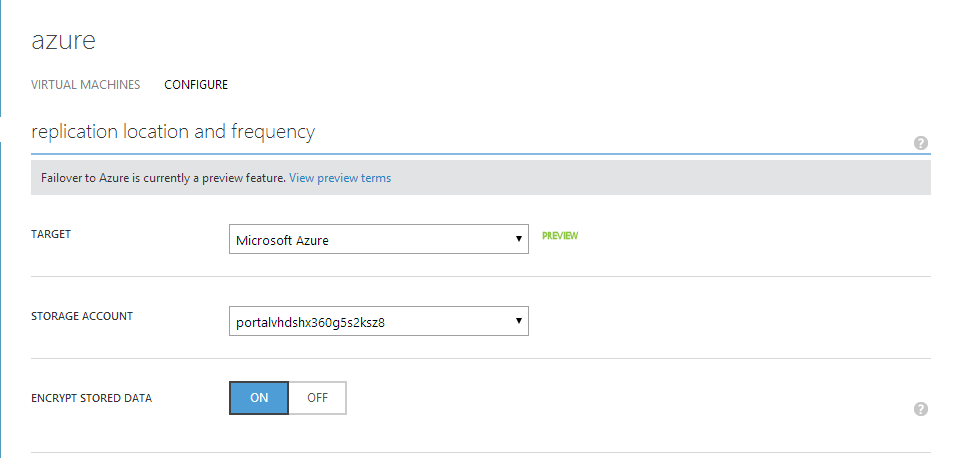
Task: Switch Encrypt Stored Data to OFF
Action: pos(317,397)
